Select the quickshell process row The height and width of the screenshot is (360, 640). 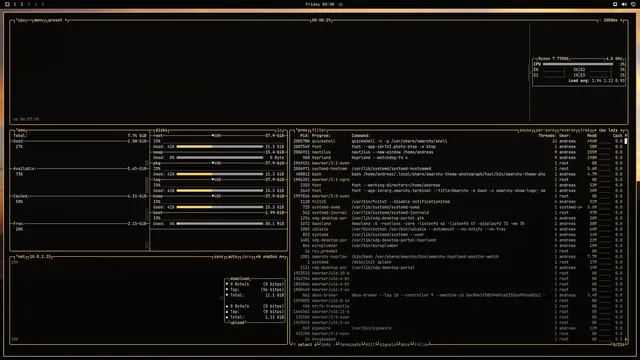[458, 141]
